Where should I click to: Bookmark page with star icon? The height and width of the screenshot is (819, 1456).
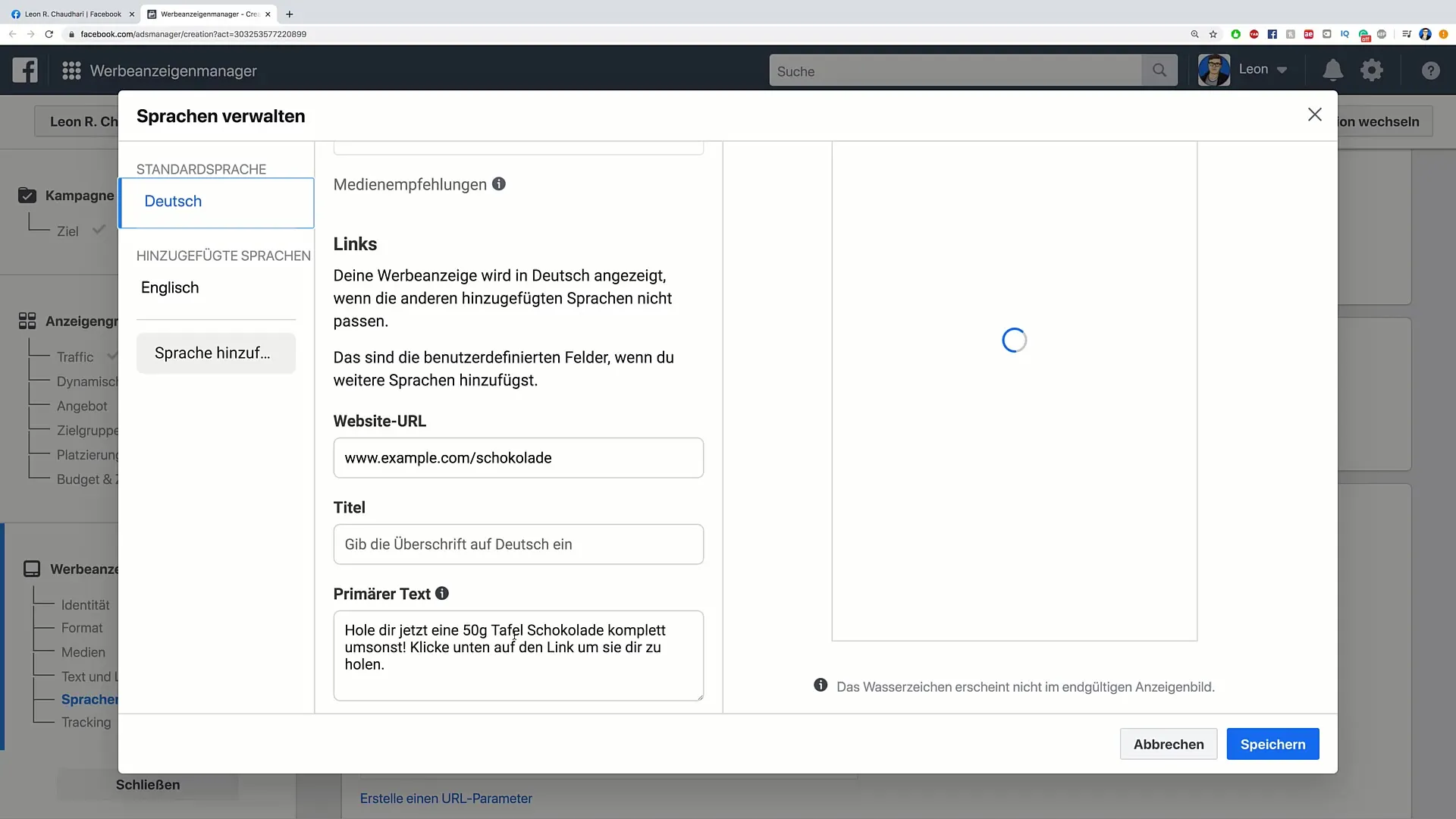pyautogui.click(x=1213, y=34)
